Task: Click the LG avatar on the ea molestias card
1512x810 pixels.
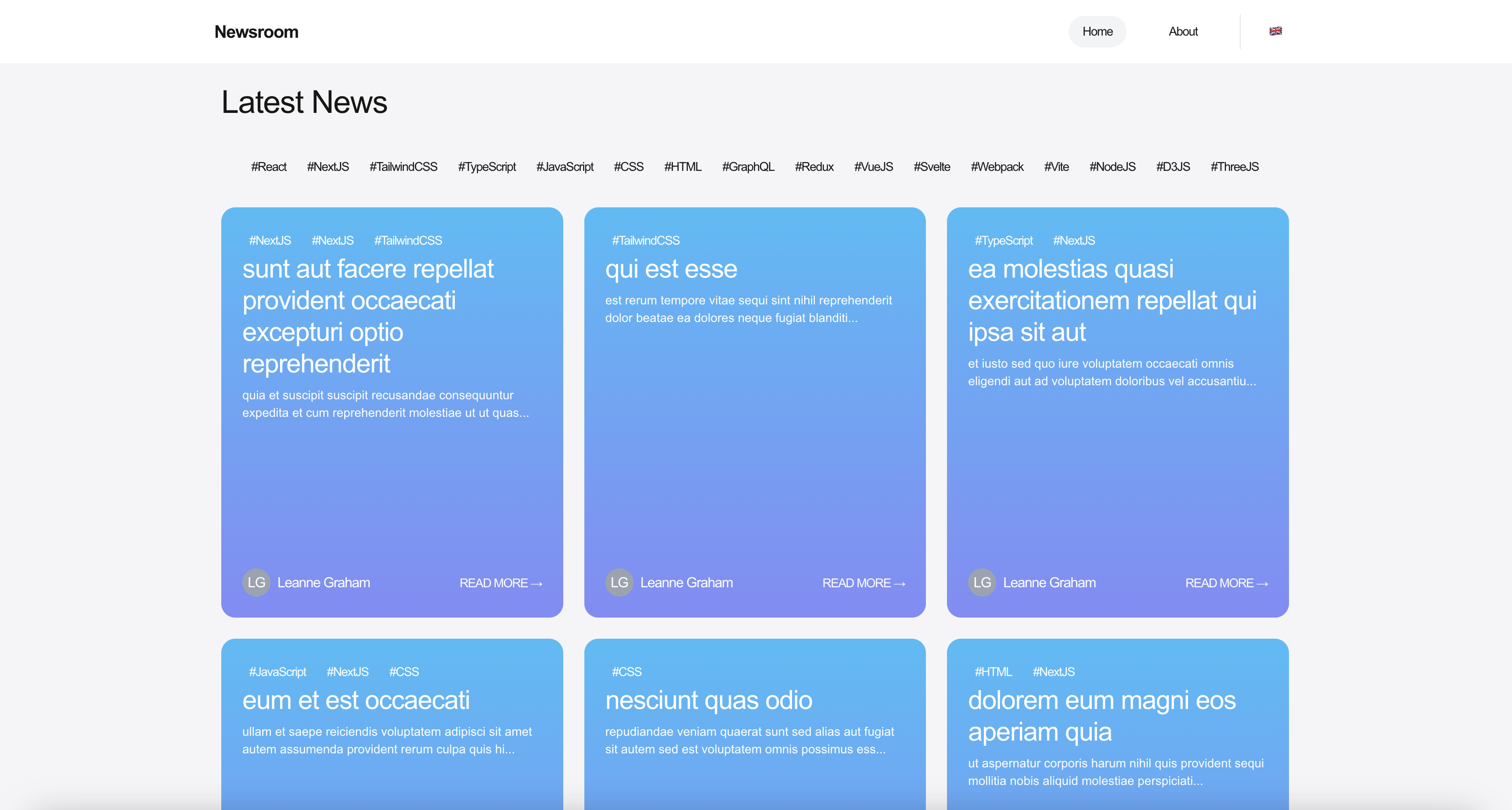Action: (x=981, y=582)
